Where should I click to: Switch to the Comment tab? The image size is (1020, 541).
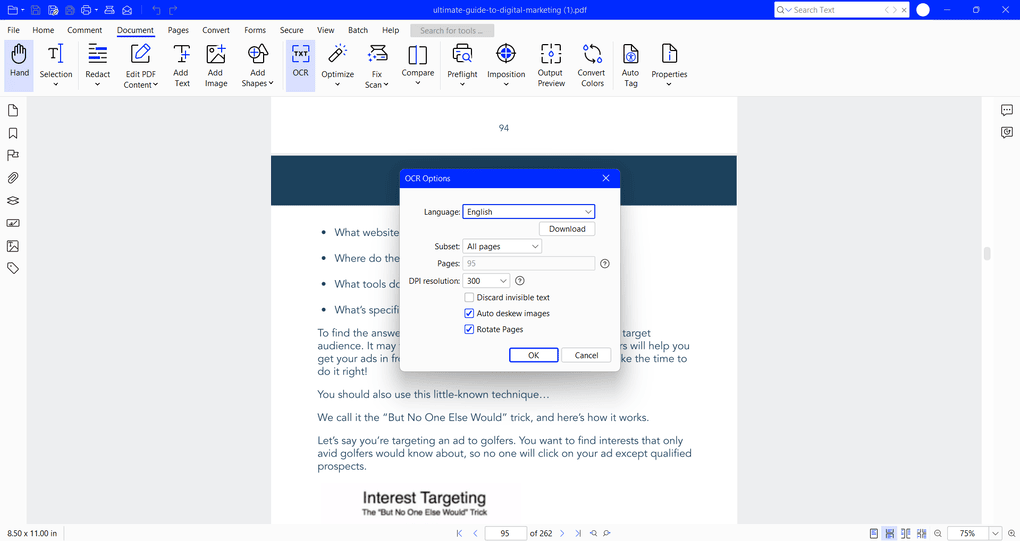coord(85,30)
